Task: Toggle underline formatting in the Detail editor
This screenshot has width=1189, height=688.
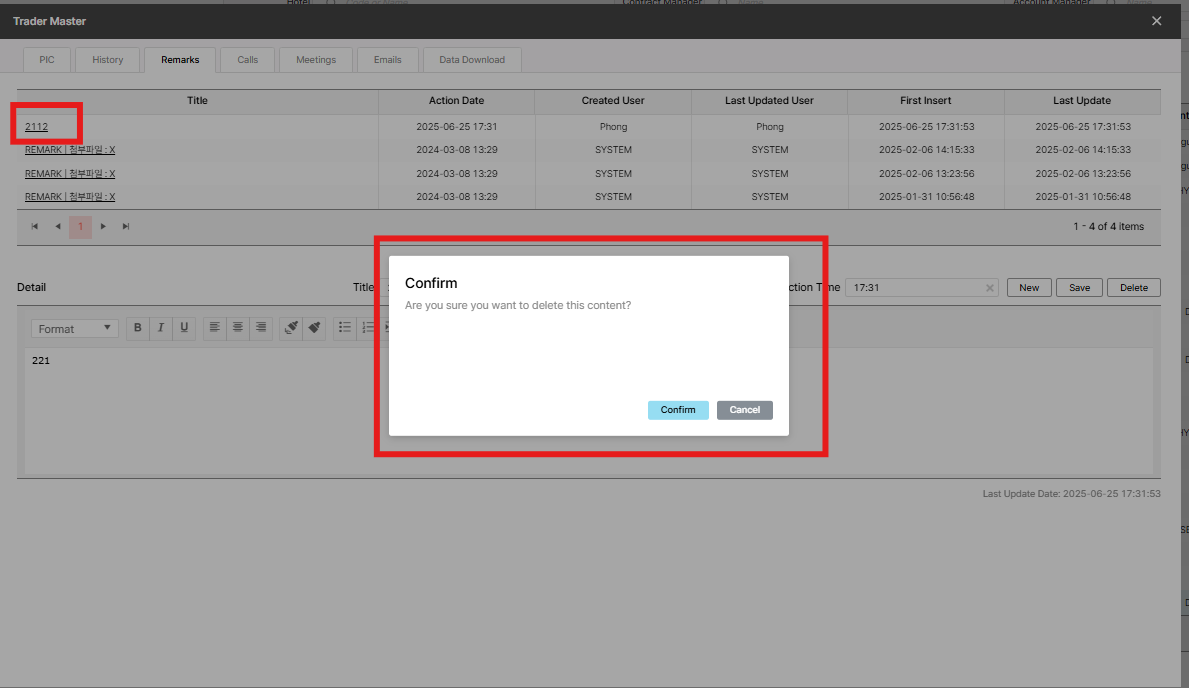Action: [x=184, y=328]
